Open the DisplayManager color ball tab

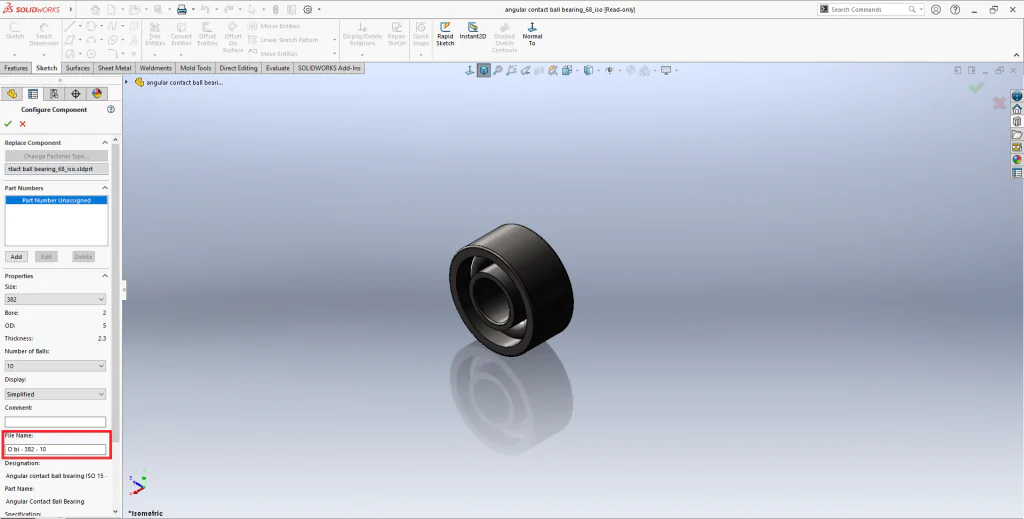pyautogui.click(x=97, y=93)
